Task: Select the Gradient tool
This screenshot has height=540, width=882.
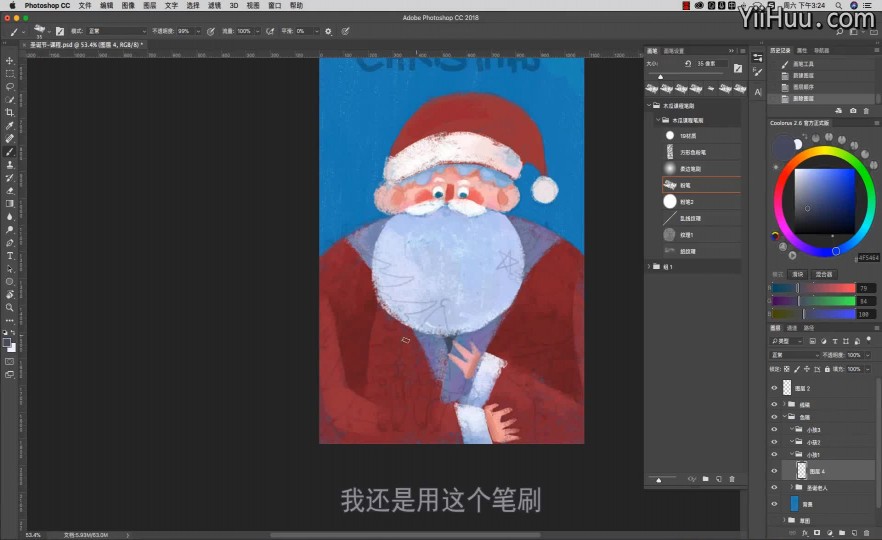Action: 10,204
